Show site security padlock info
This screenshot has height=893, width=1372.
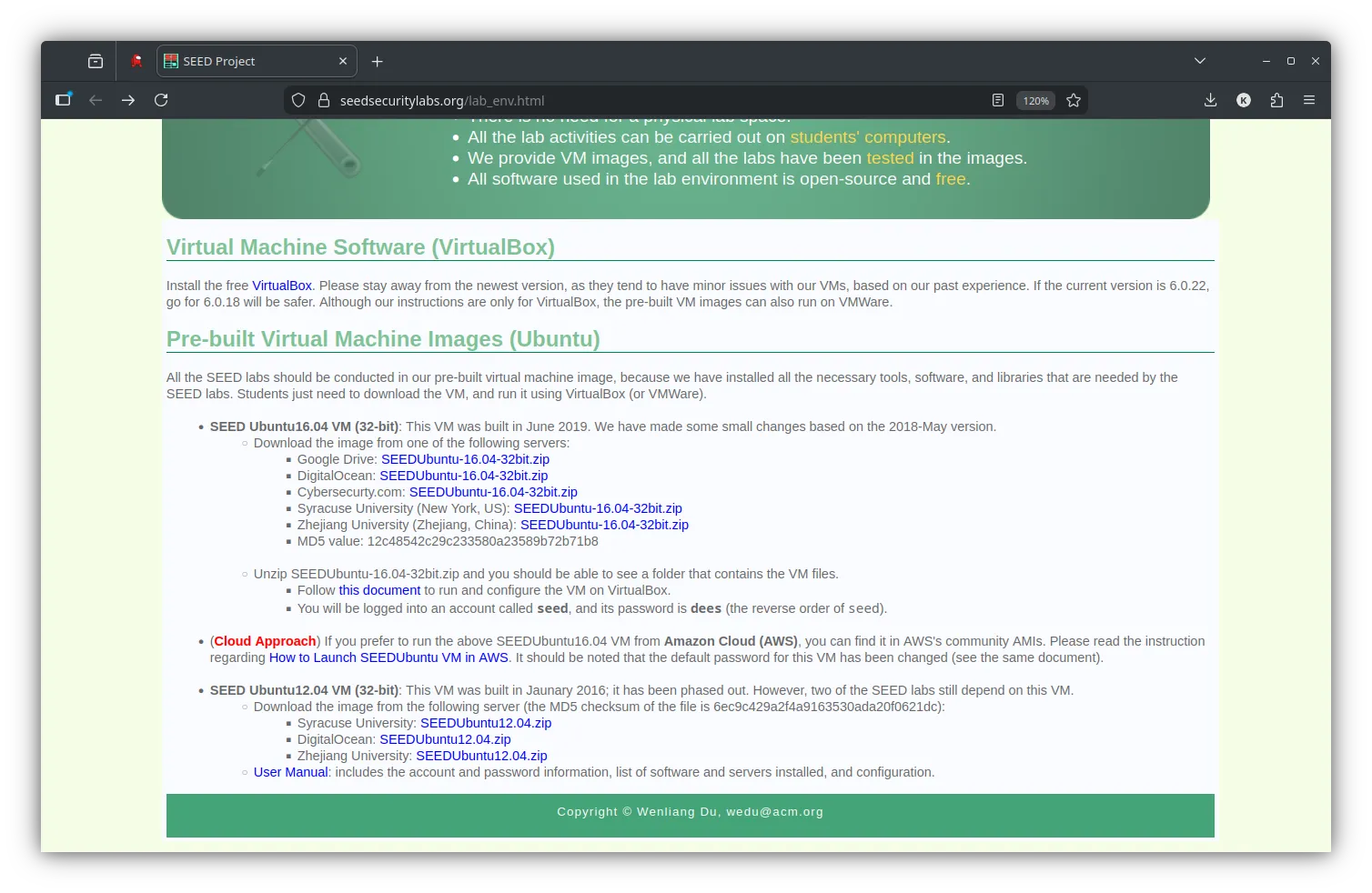(323, 100)
